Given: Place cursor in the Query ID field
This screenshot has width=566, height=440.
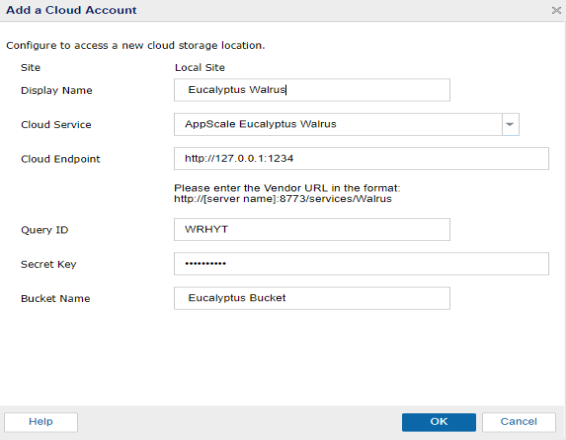Looking at the screenshot, I should coord(312,230).
